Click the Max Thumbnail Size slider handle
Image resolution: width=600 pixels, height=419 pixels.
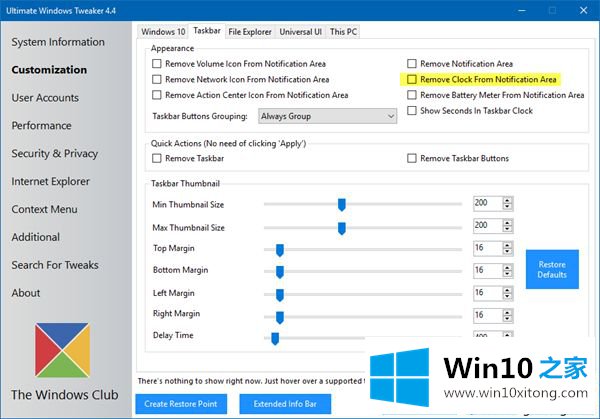[342, 228]
